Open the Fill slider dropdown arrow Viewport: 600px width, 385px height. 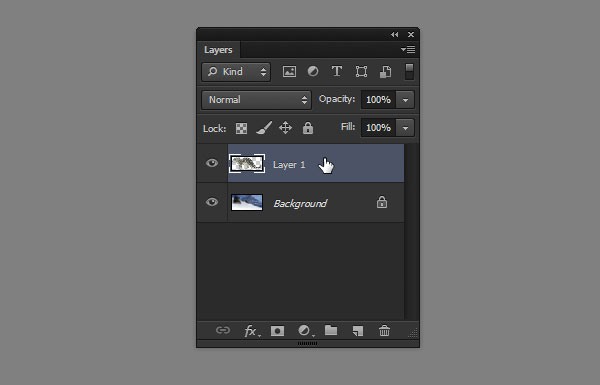coord(405,128)
